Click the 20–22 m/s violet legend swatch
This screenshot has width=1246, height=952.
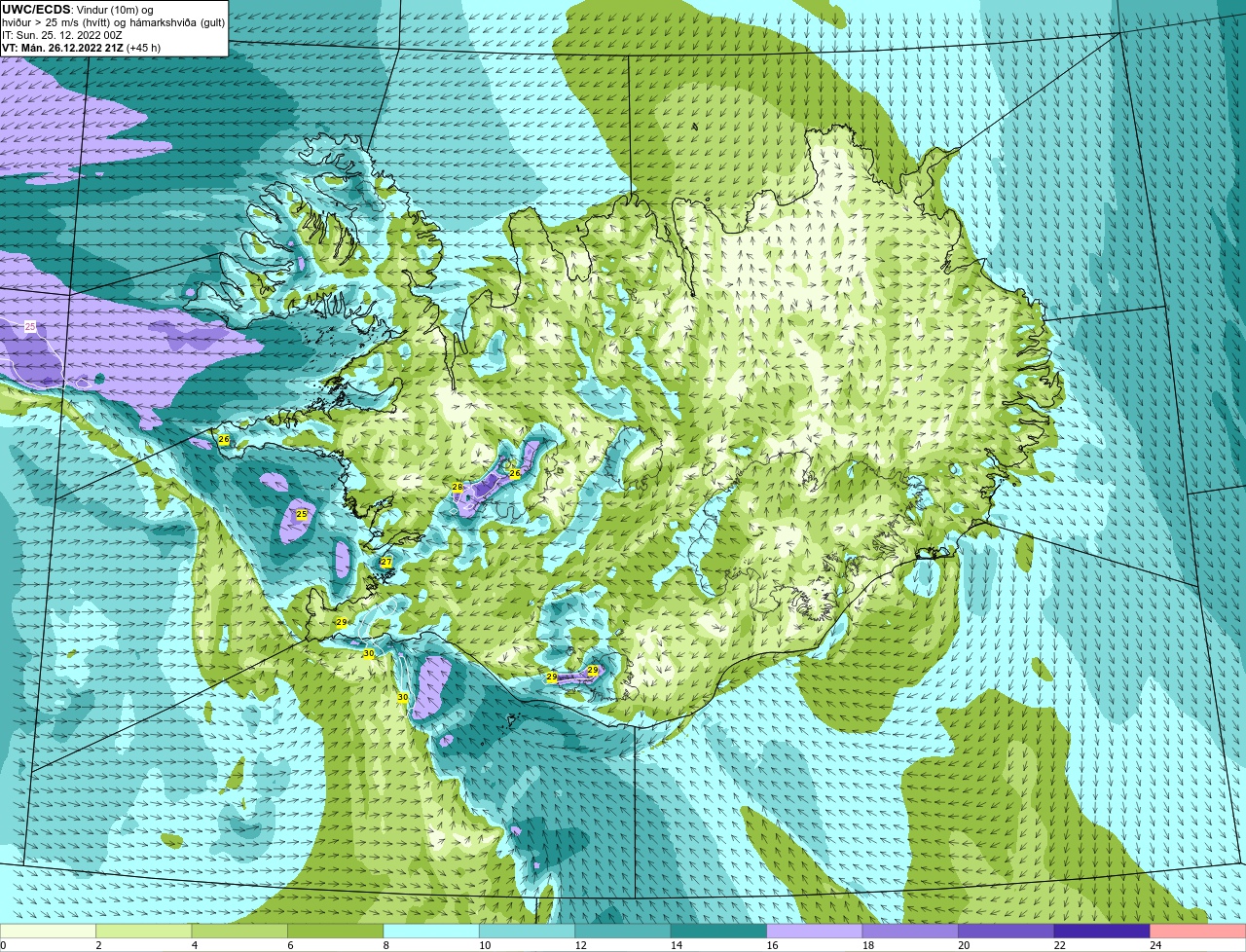pyautogui.click(x=1007, y=932)
